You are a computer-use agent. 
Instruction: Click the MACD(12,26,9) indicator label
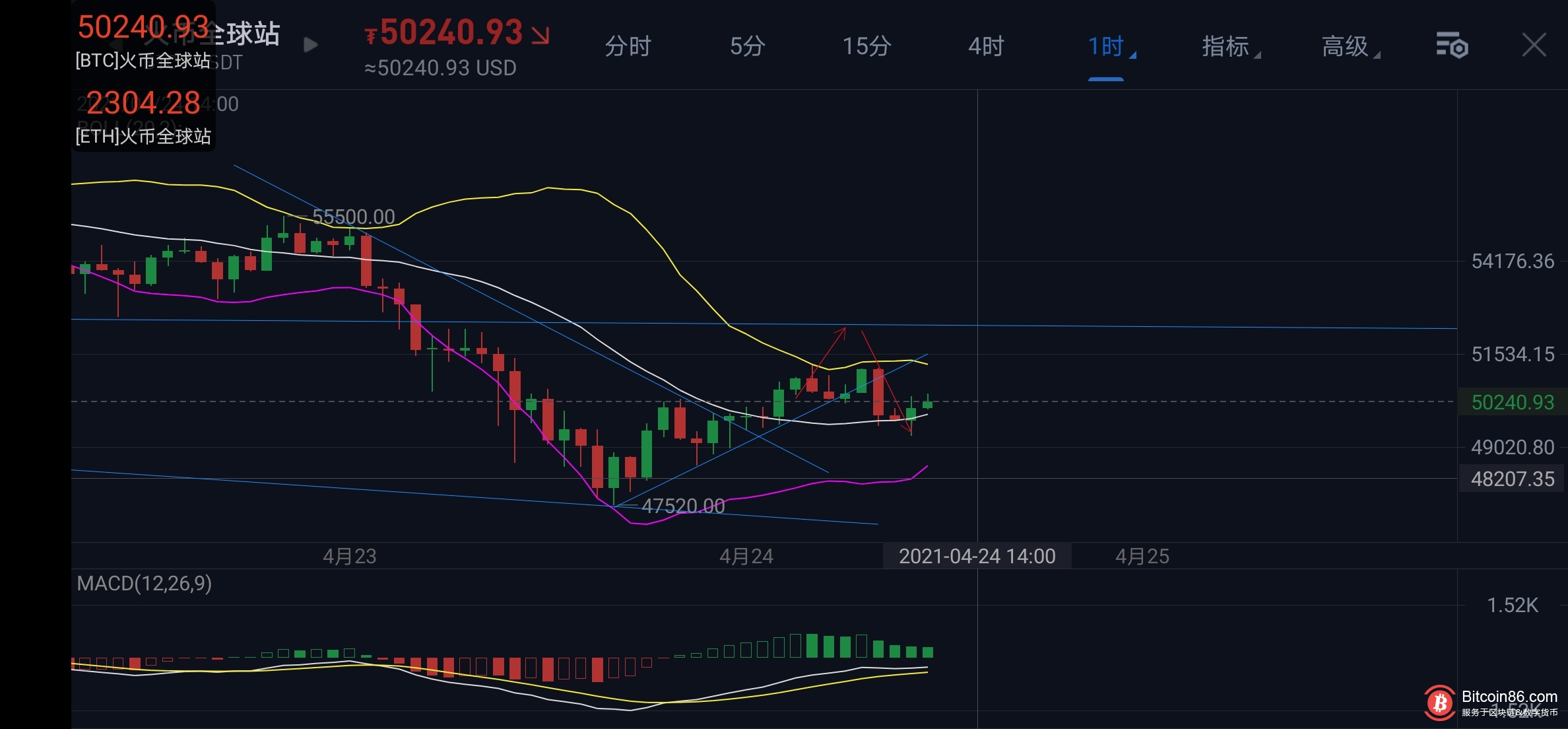(145, 583)
